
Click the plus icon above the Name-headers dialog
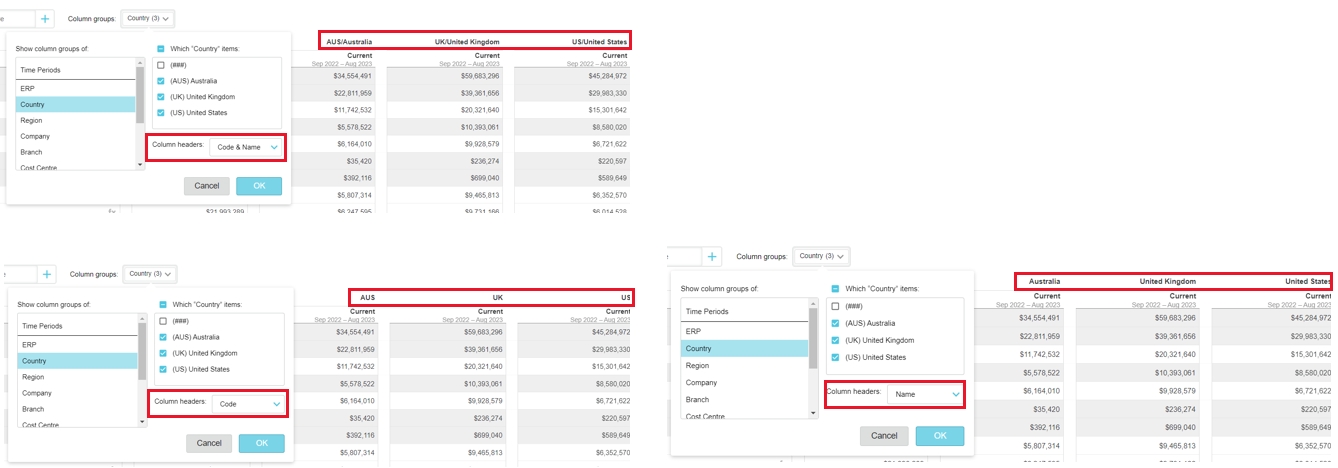coord(712,257)
